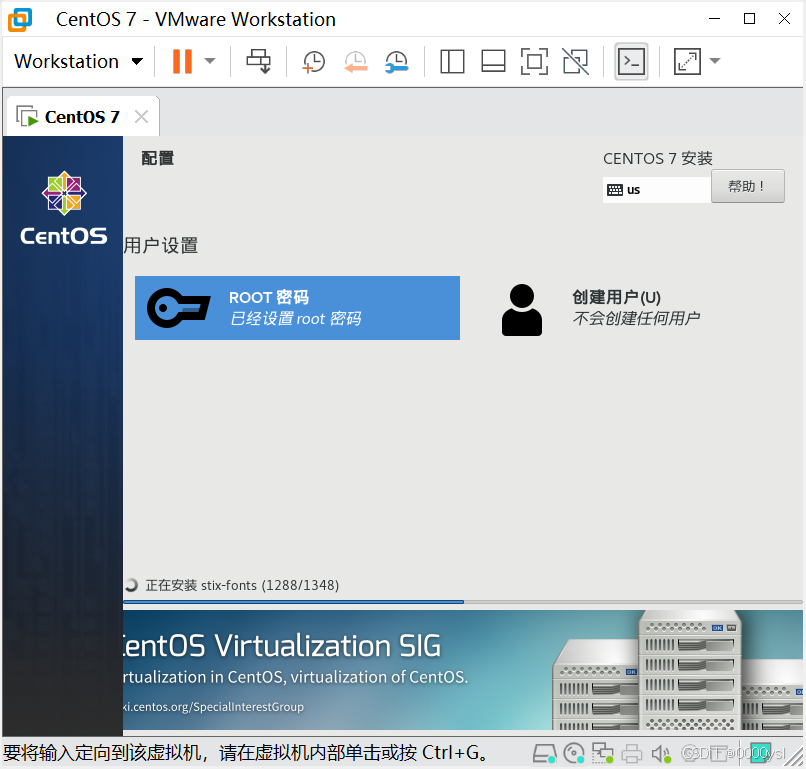Take a snapshot of this virtual machine

pos(313,62)
